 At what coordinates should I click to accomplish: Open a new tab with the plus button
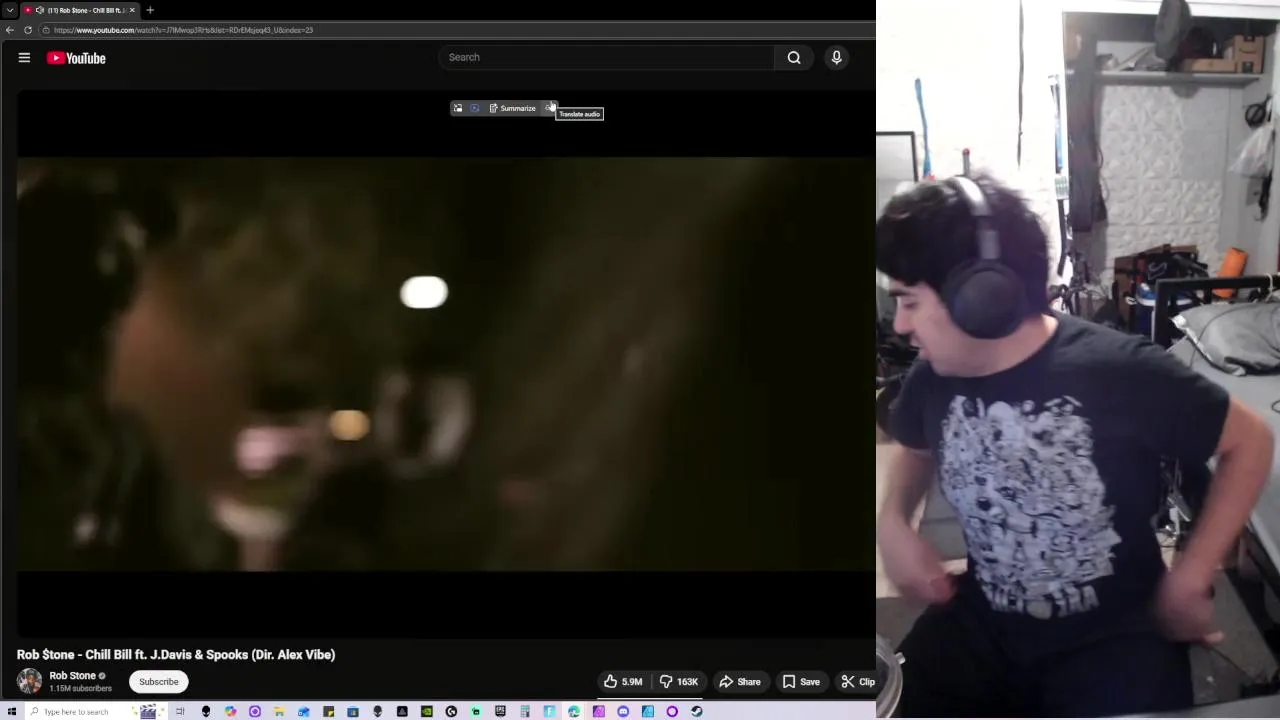[x=150, y=10]
